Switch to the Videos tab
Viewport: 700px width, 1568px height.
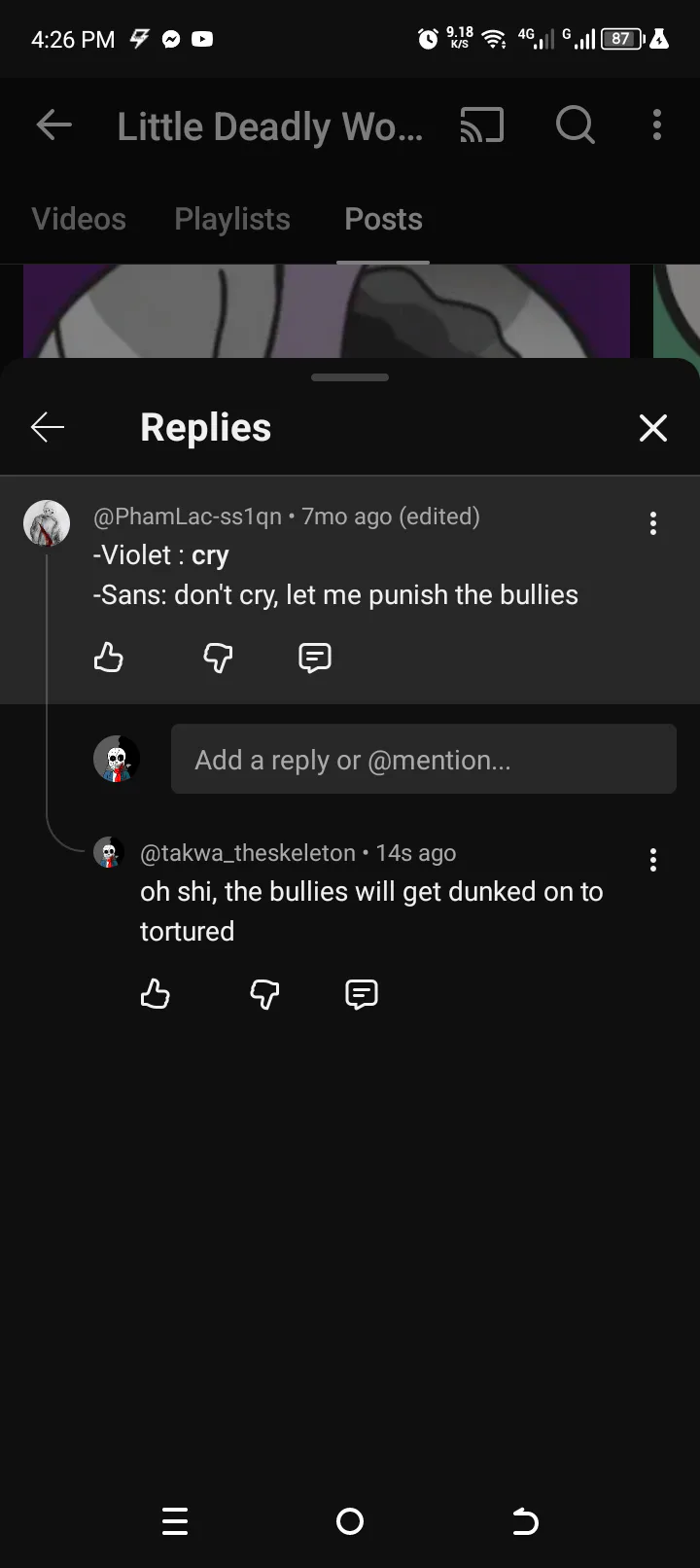pyautogui.click(x=79, y=219)
